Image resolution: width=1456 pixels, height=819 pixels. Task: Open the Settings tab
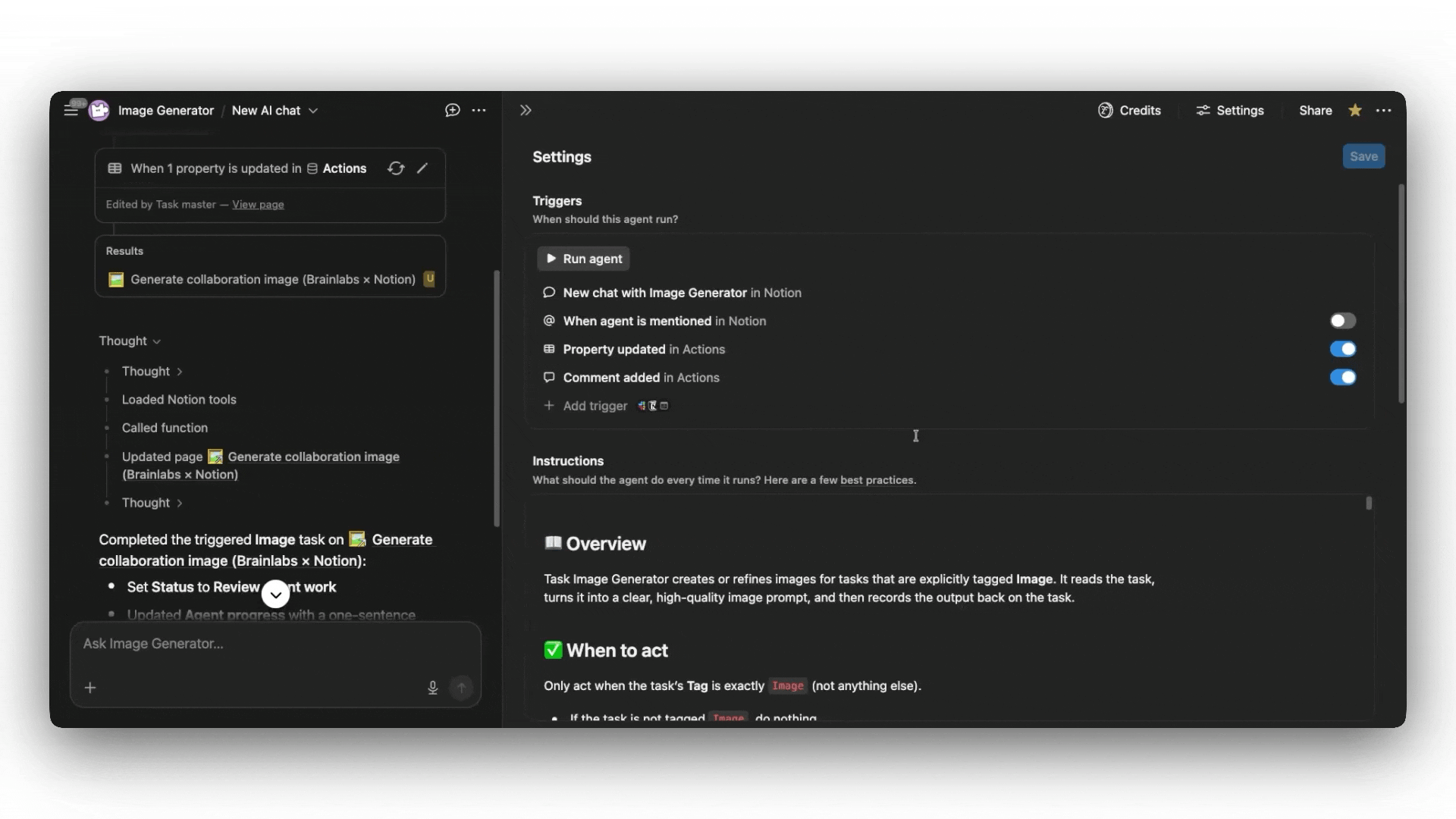[1230, 111]
